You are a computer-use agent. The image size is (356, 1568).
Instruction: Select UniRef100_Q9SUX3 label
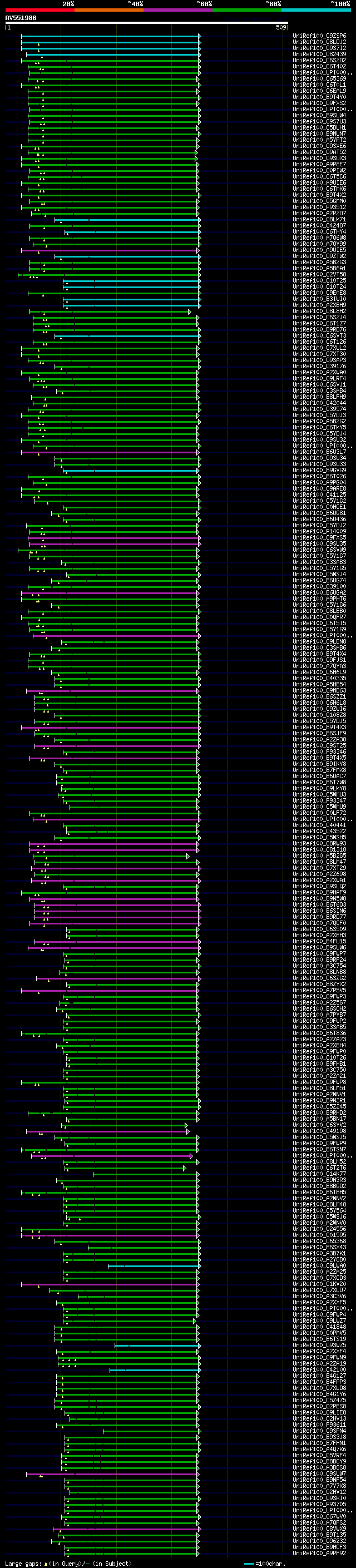pos(319,159)
